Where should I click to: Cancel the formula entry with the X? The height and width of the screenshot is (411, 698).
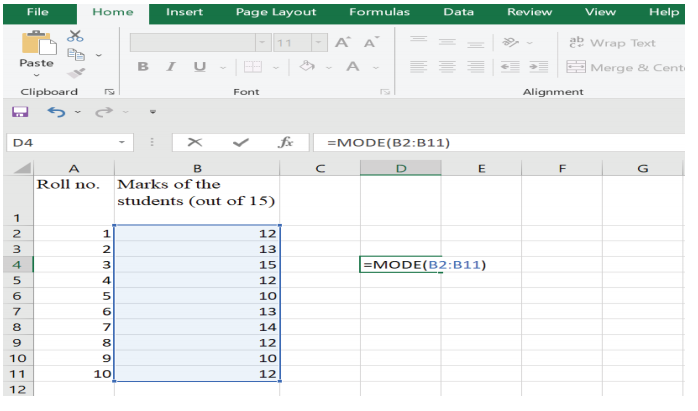[x=194, y=143]
